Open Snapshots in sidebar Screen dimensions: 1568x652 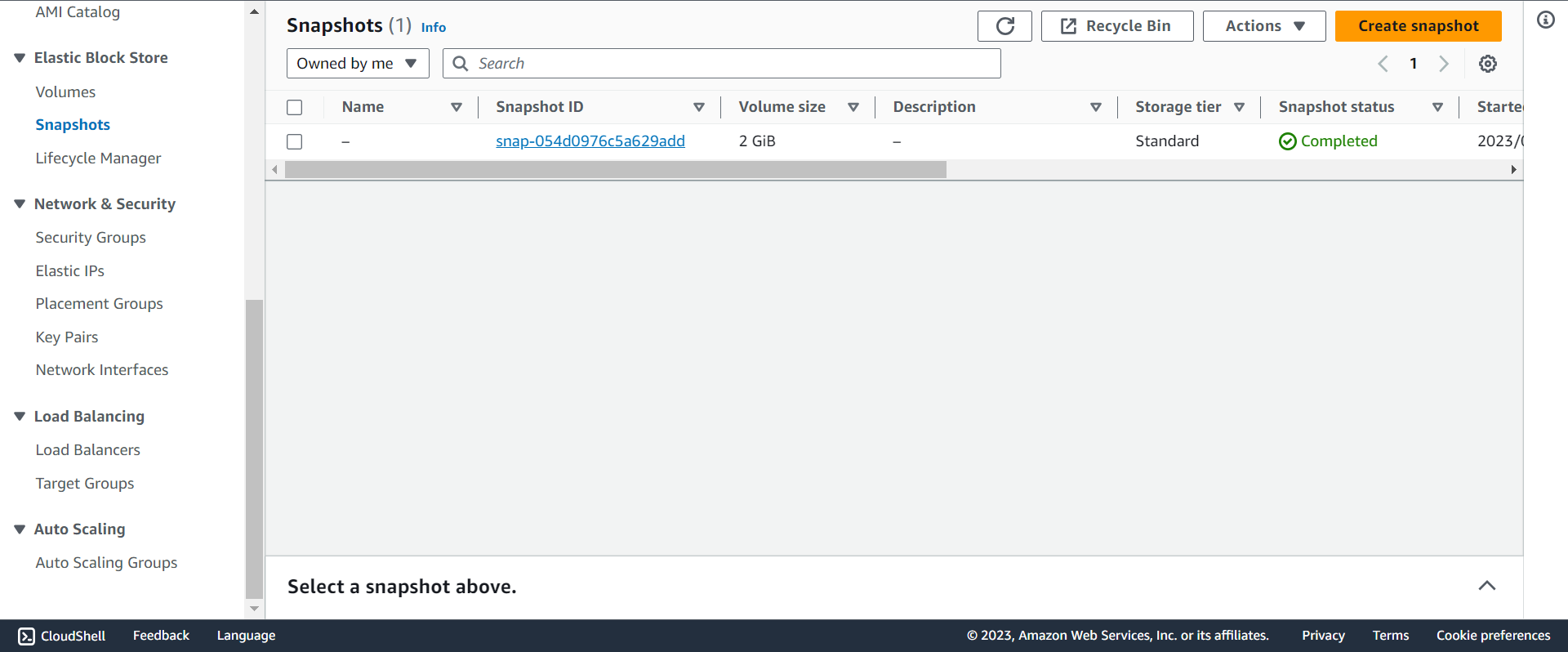[x=73, y=125]
